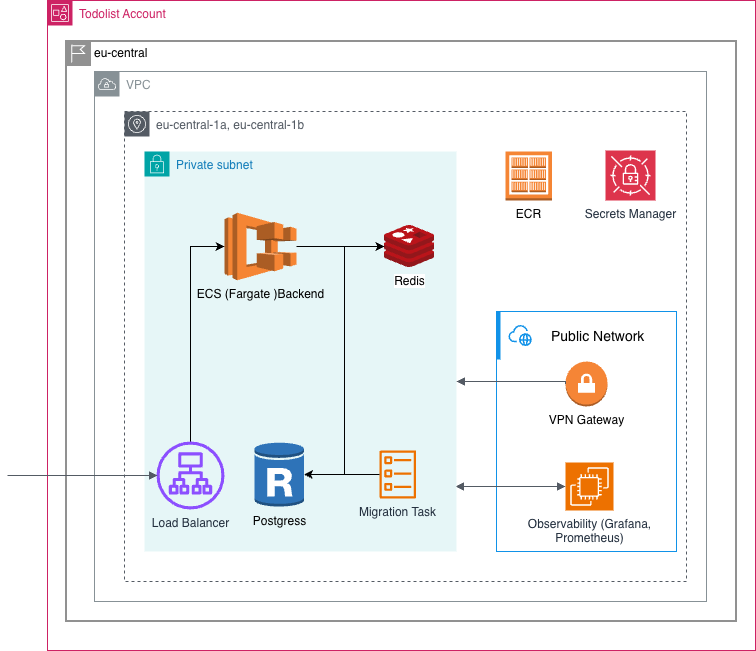Select the 'Public Network' title
The width and height of the screenshot is (756, 651).
click(597, 336)
